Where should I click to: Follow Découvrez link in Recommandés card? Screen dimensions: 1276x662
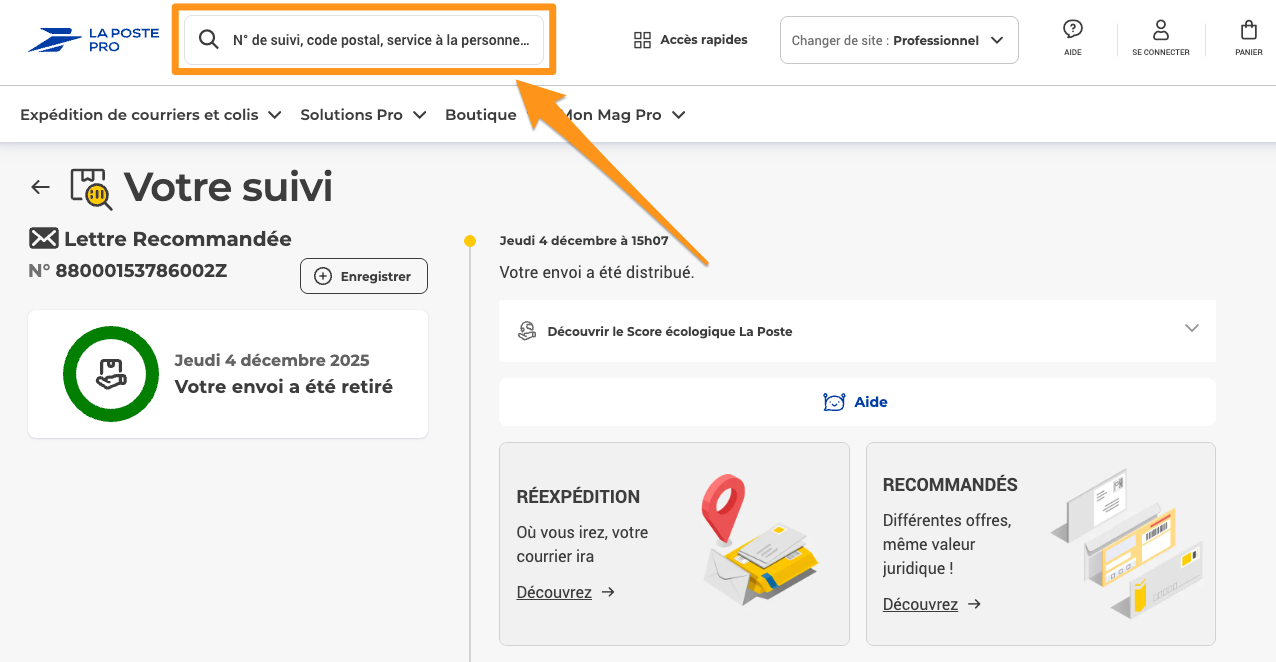(932, 604)
